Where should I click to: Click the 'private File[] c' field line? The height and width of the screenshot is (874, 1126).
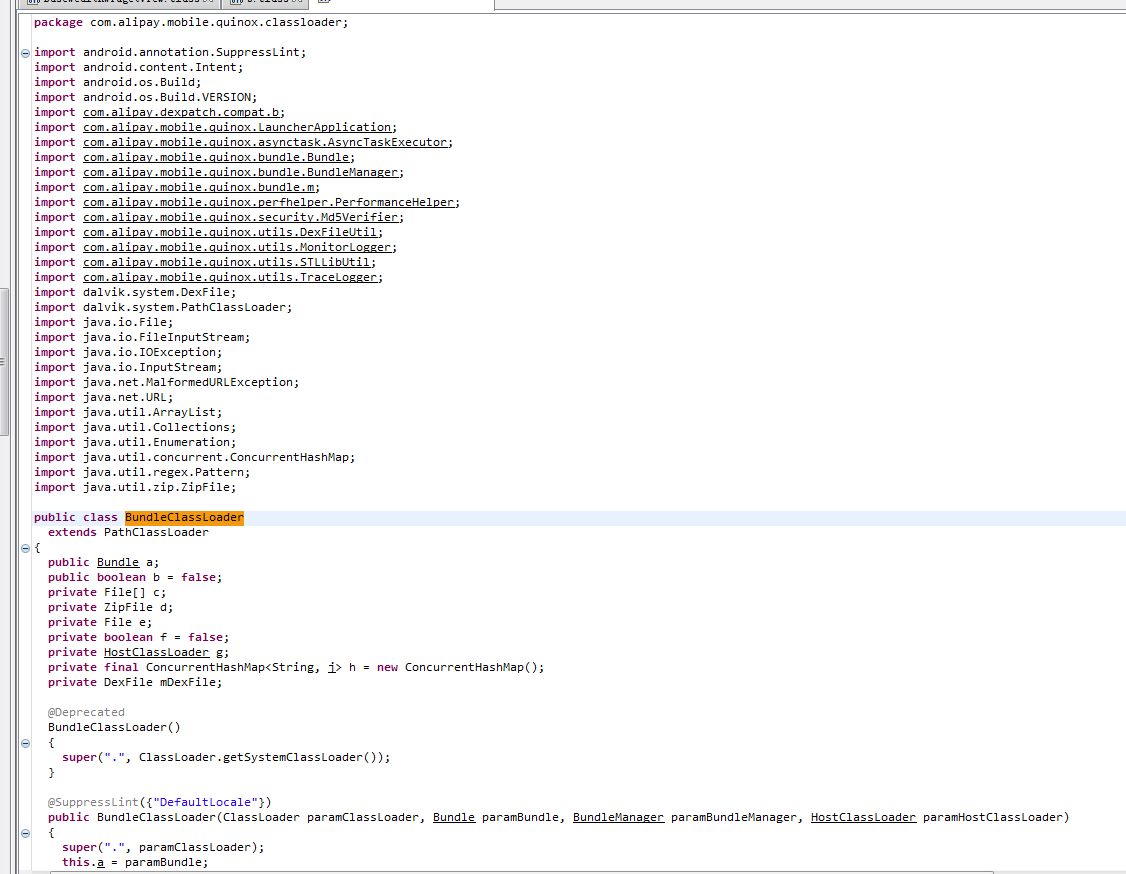107,592
